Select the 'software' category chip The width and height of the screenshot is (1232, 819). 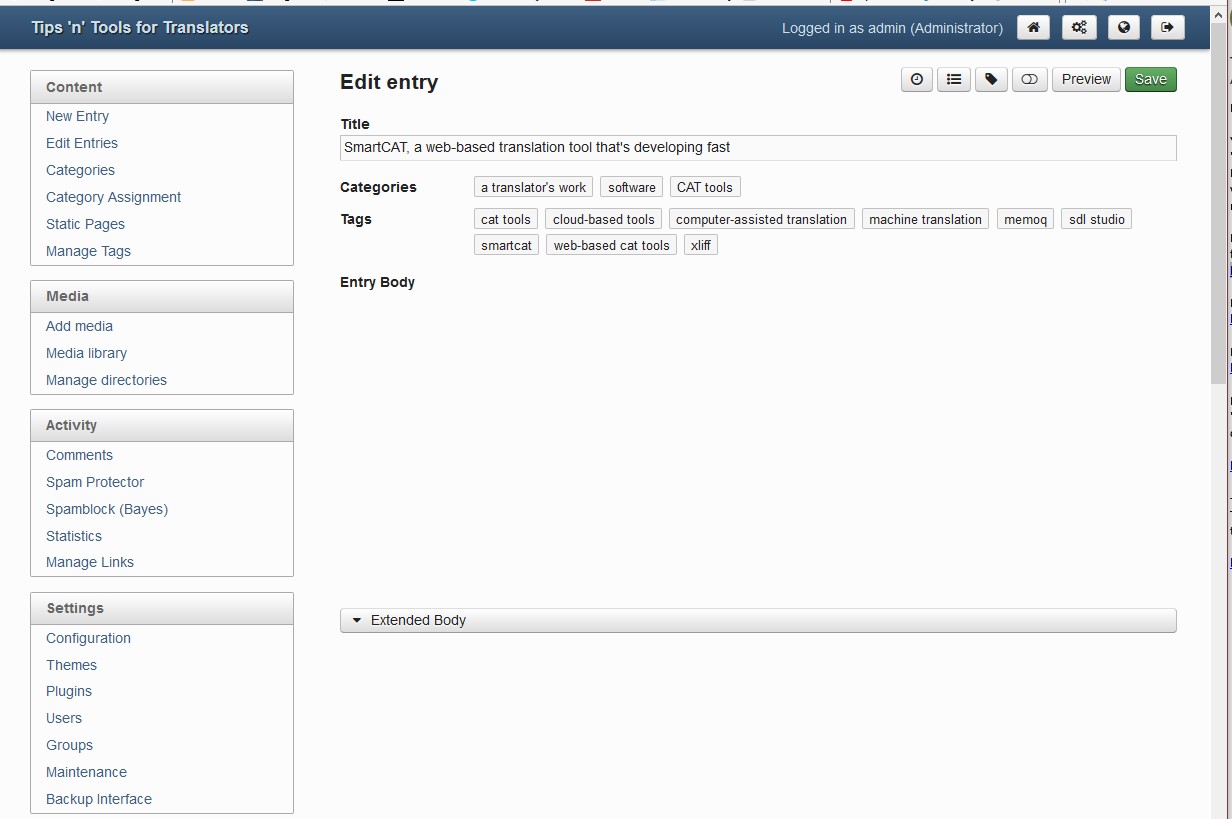631,186
